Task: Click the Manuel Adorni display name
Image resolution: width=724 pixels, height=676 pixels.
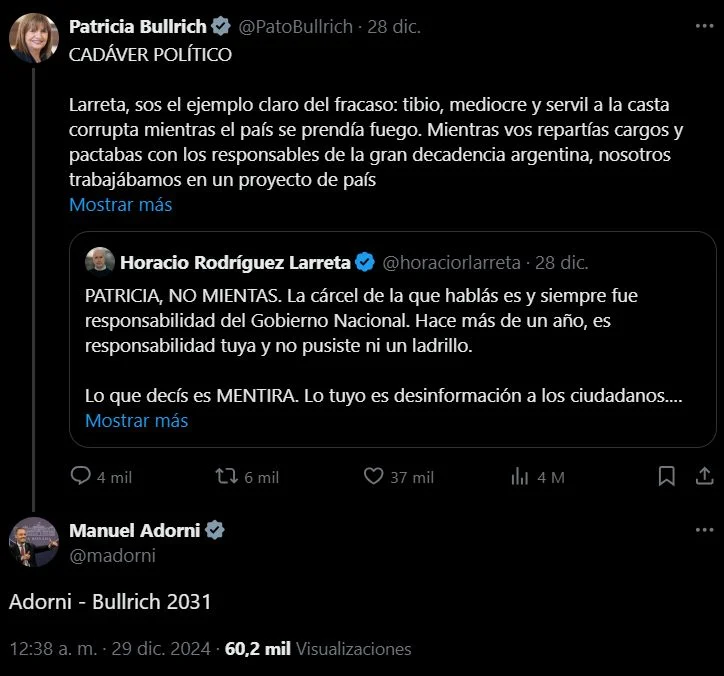Action: pos(134,530)
